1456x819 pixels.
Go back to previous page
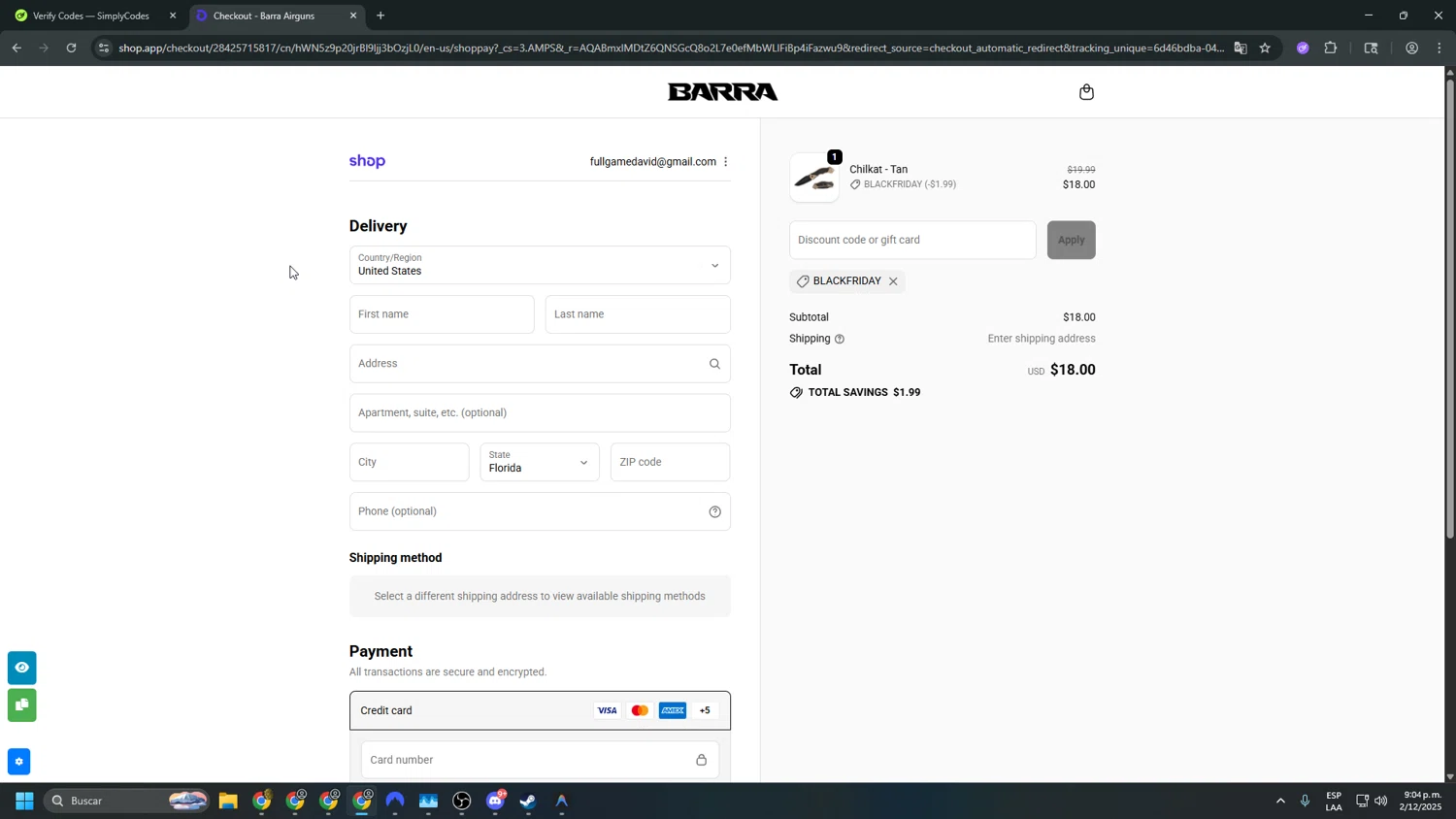coord(17,48)
